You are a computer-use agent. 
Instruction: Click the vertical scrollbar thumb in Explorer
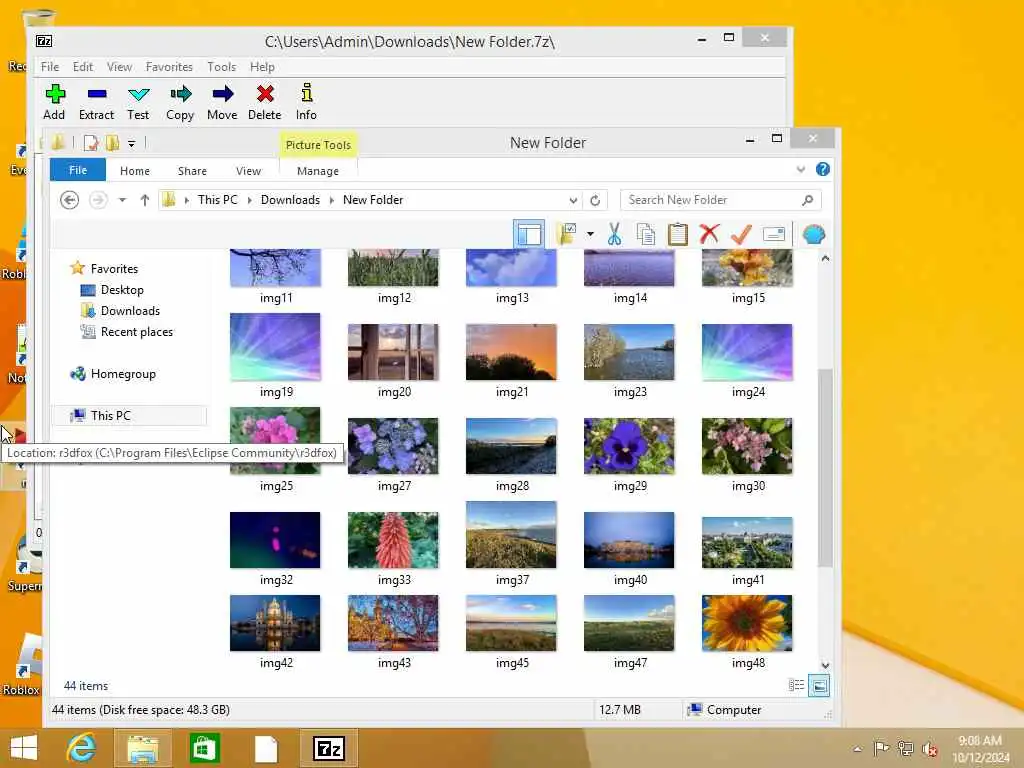point(825,468)
